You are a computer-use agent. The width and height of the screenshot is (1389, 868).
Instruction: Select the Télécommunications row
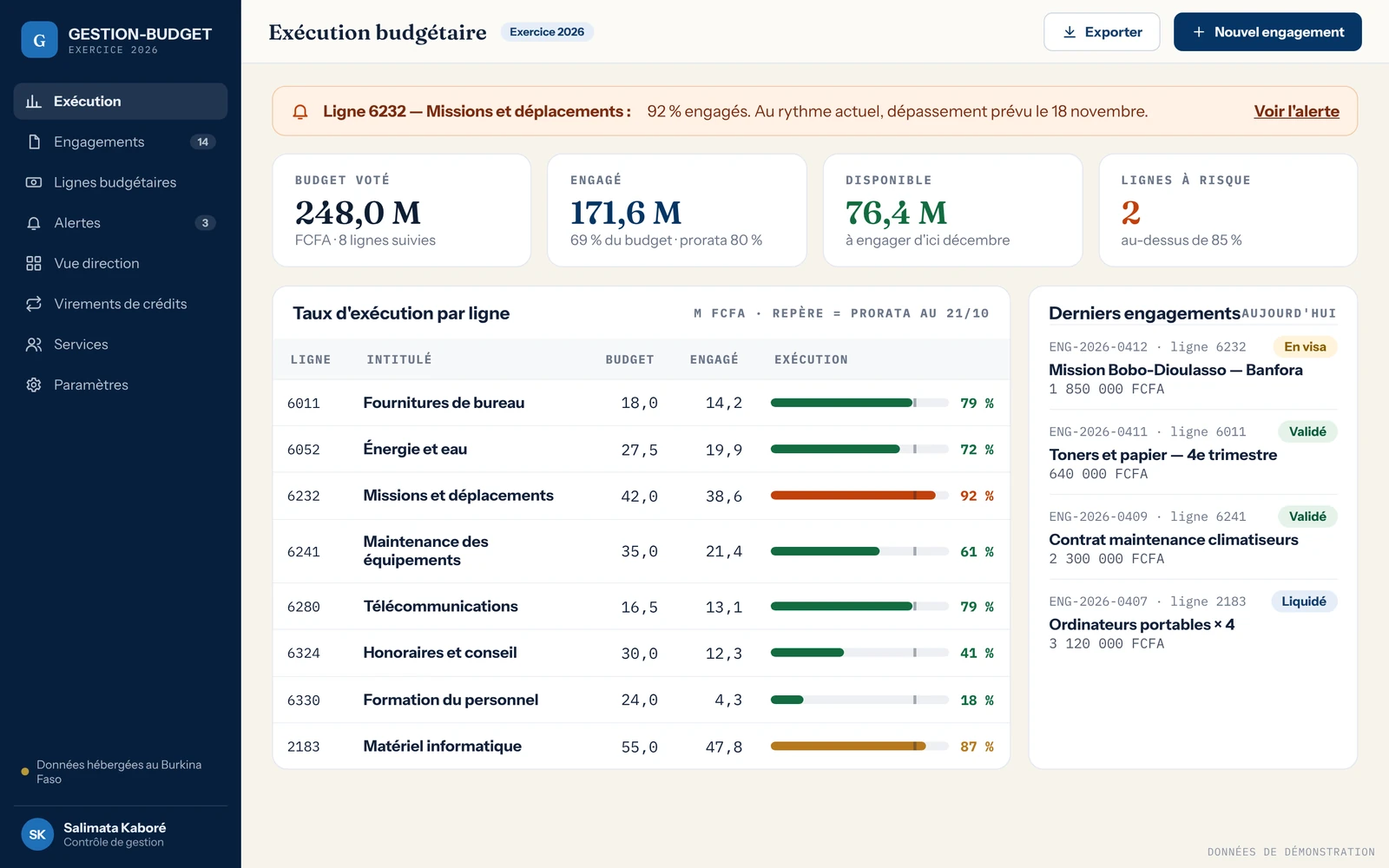642,607
